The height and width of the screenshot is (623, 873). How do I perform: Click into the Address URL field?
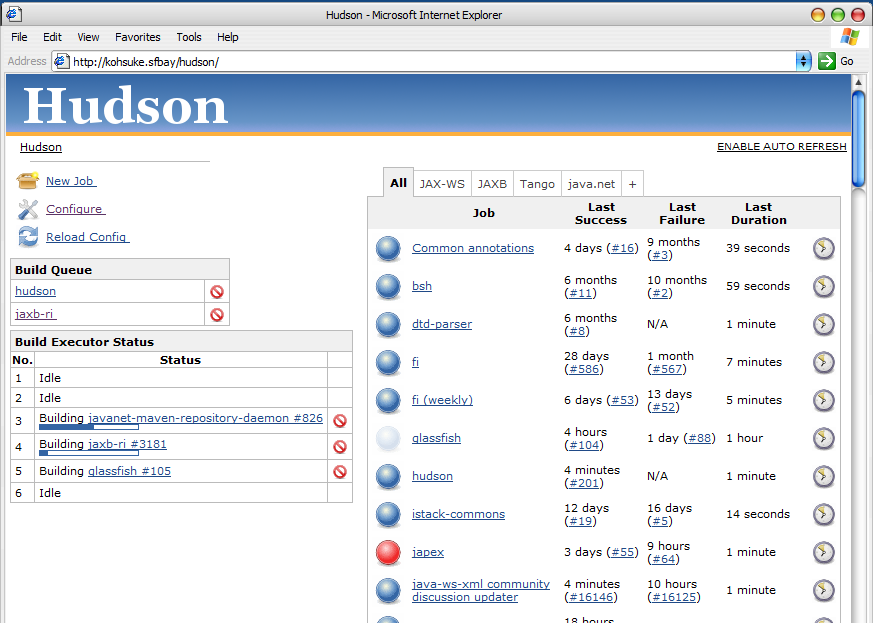[433, 61]
